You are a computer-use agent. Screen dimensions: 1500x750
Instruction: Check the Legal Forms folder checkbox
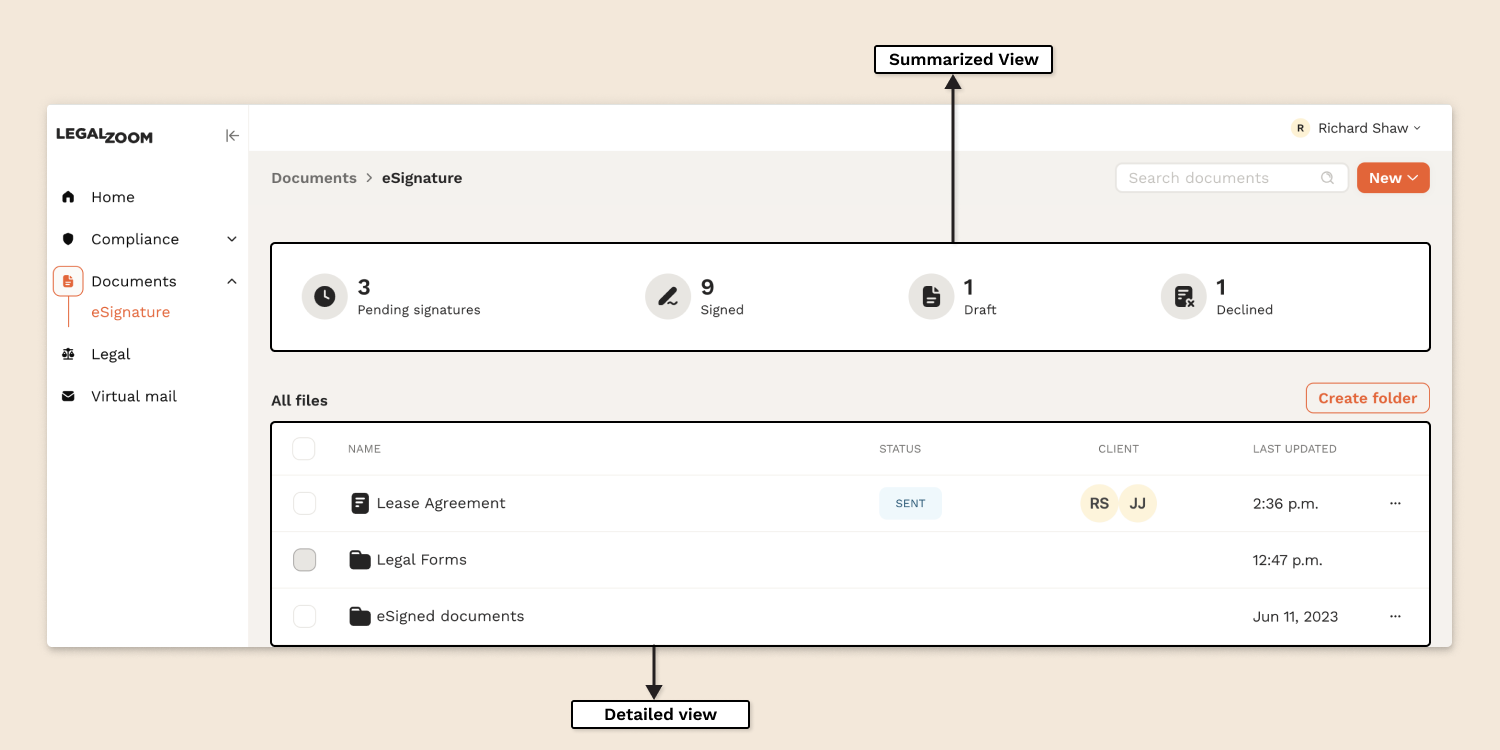[304, 560]
